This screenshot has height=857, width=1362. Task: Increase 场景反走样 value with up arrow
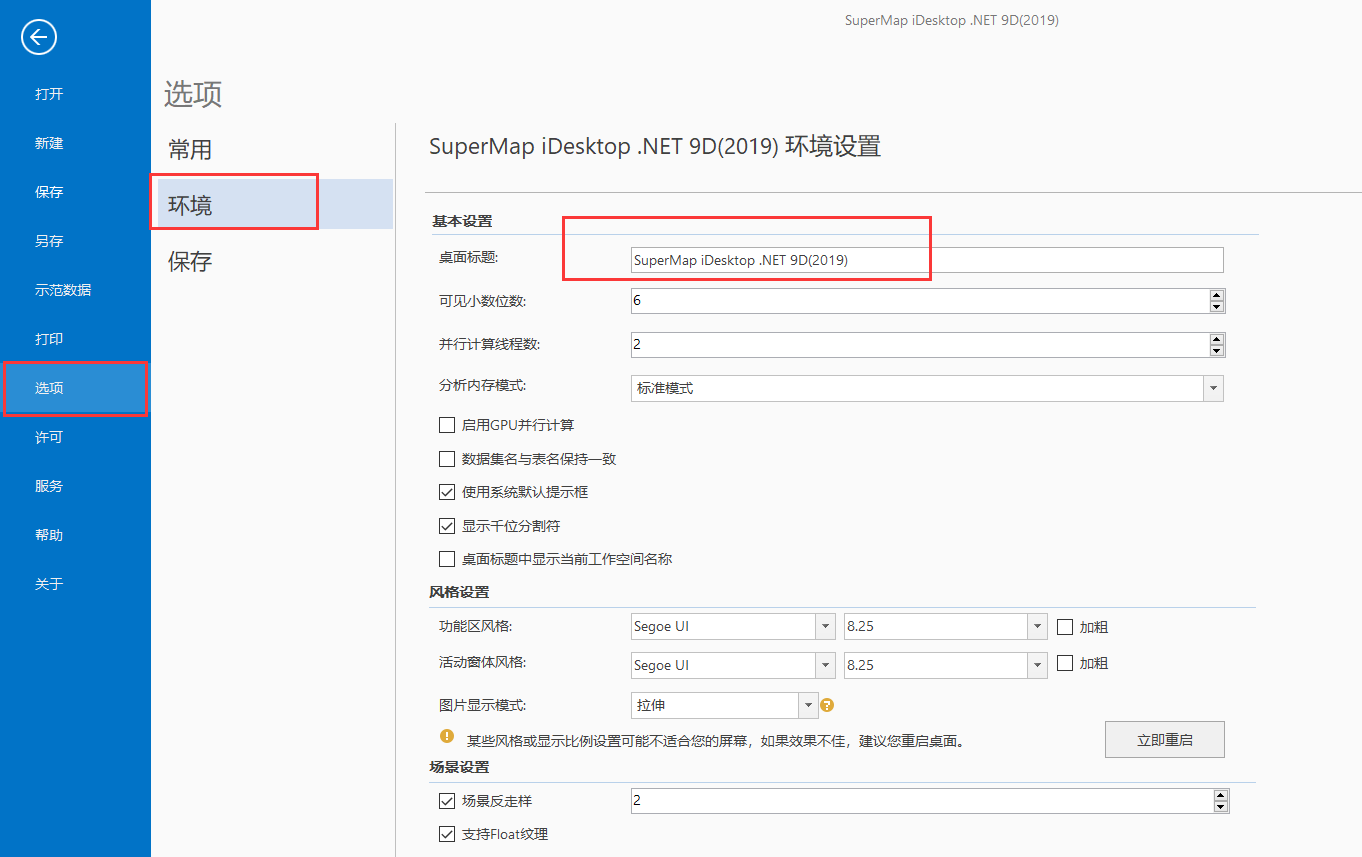click(x=1220, y=796)
